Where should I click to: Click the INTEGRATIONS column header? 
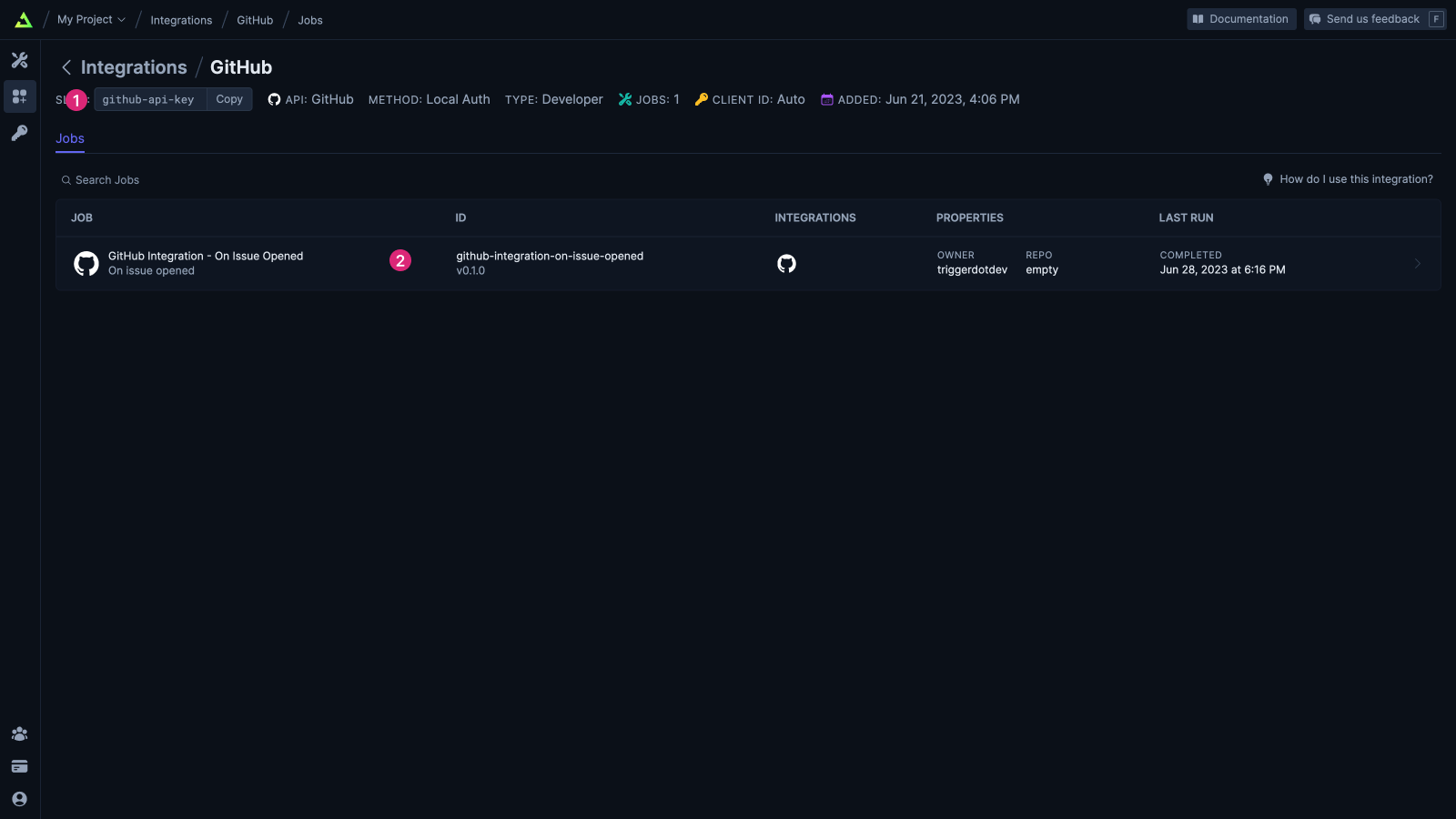point(815,217)
